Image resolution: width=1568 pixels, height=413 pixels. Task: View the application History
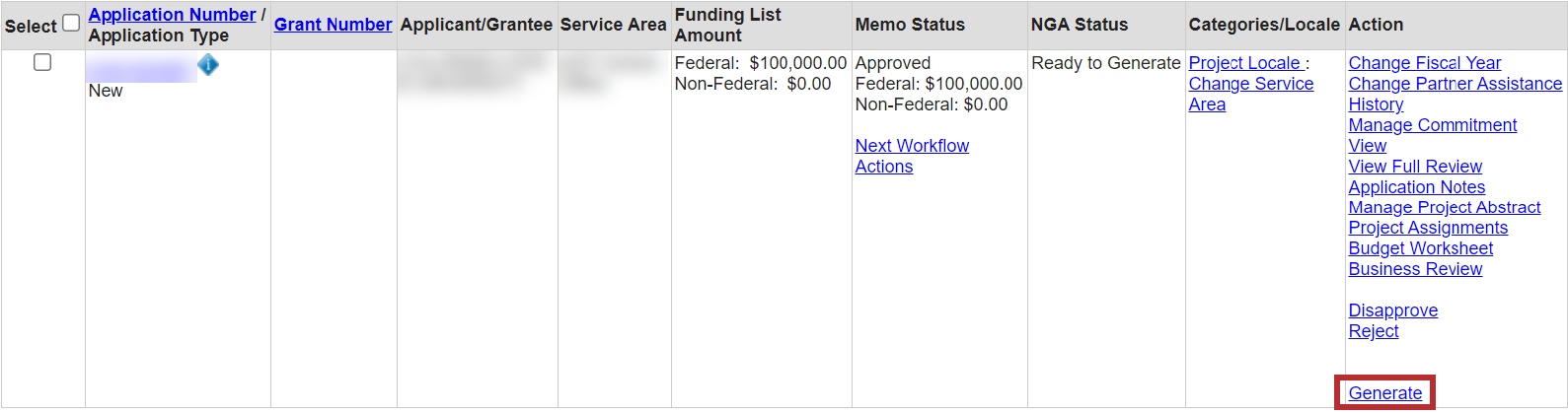(1376, 104)
